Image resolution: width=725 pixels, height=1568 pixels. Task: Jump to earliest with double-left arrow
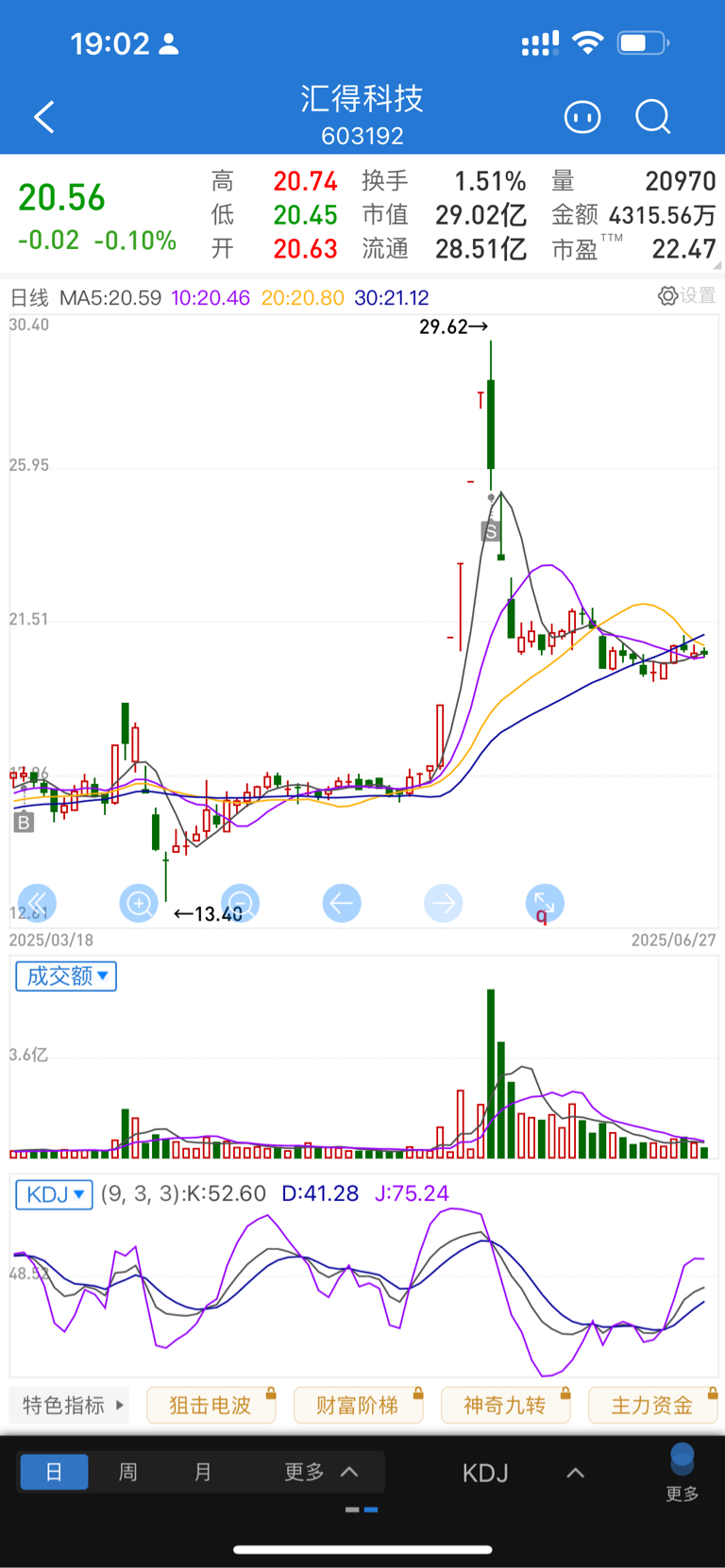(38, 904)
